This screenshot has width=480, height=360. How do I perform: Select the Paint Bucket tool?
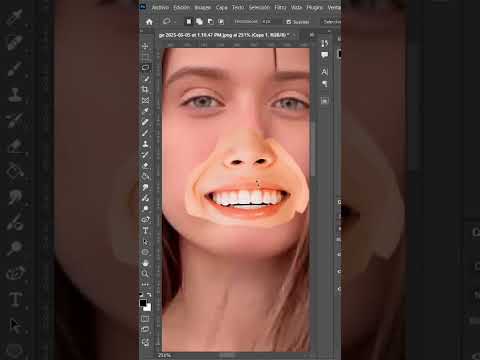[145, 176]
